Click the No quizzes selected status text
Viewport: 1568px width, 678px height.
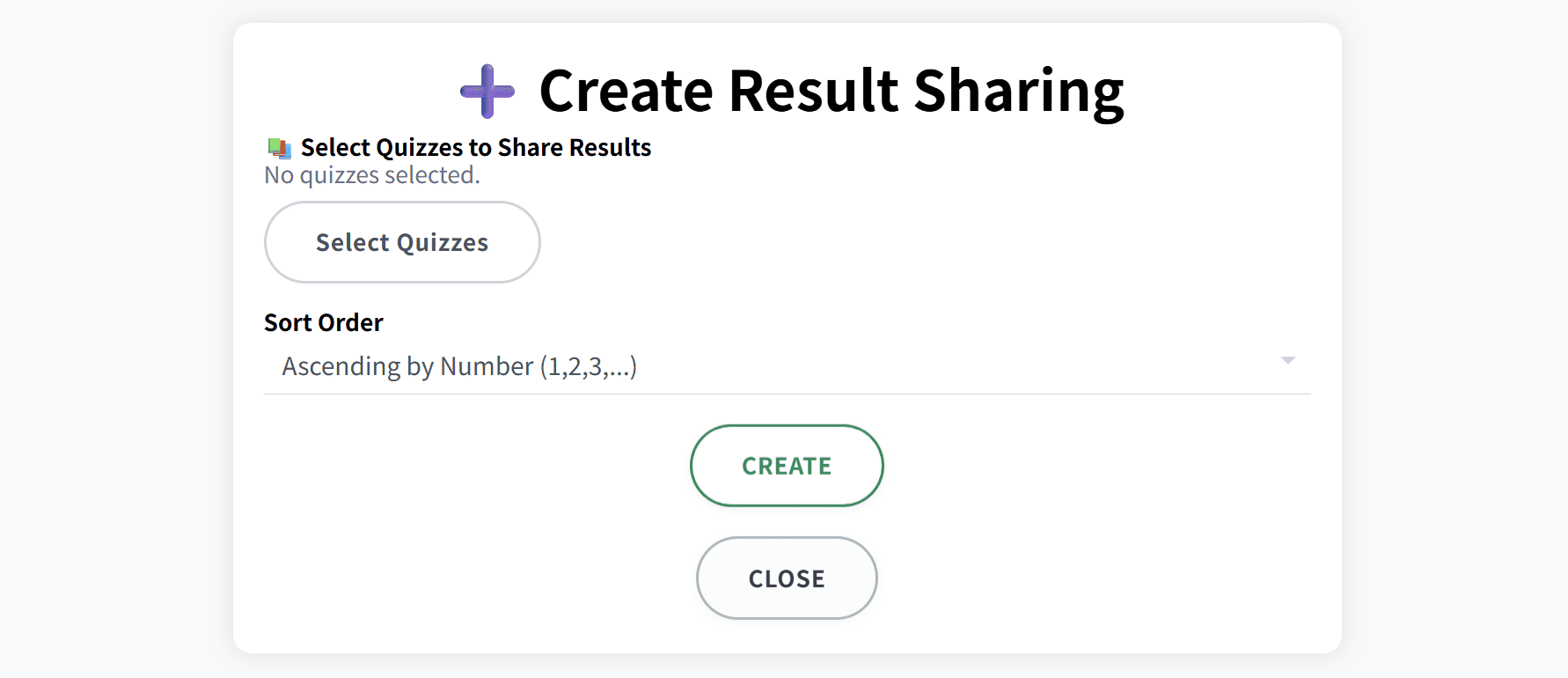coord(371,174)
